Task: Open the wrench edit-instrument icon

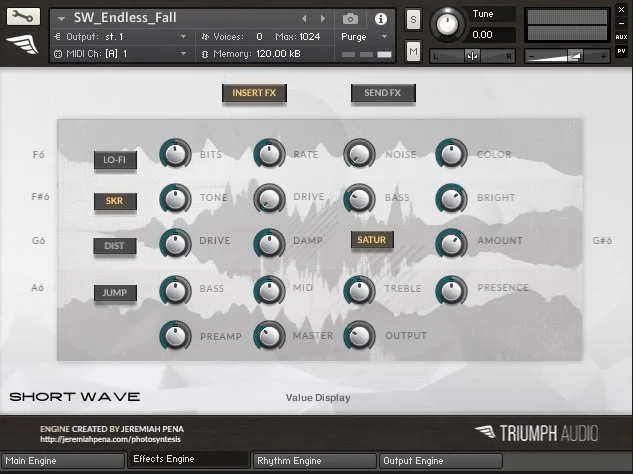Action: click(23, 17)
